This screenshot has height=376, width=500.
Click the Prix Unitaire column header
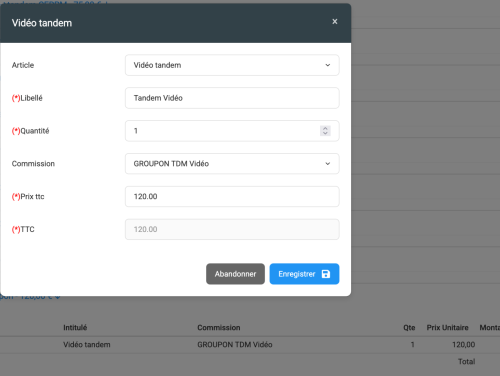[x=447, y=328]
